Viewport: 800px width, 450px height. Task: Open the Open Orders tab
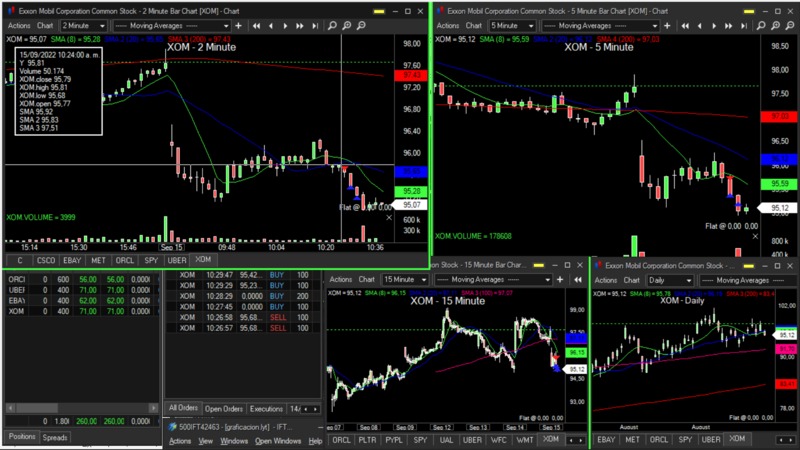[222, 408]
